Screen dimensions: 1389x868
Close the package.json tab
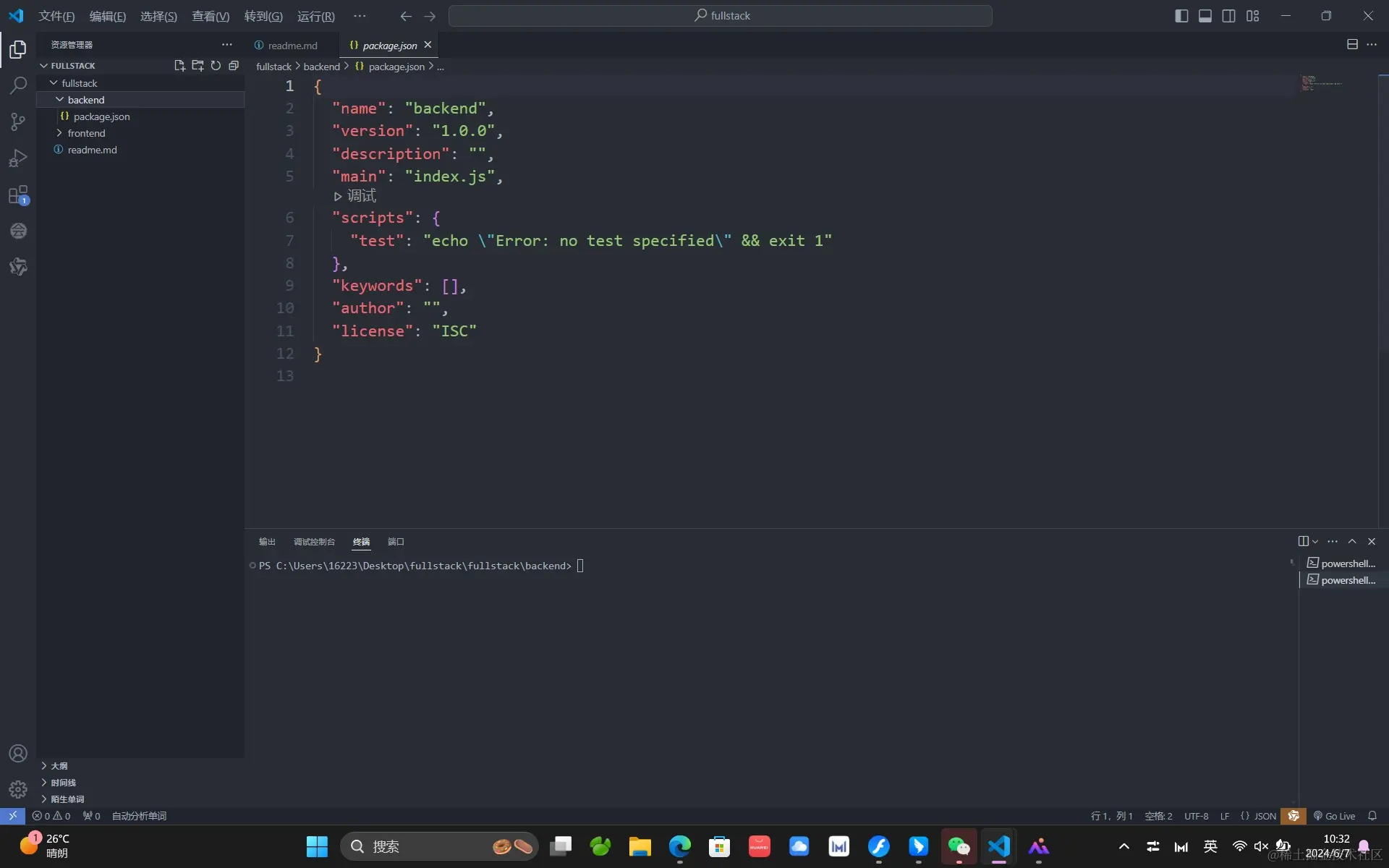pos(428,45)
